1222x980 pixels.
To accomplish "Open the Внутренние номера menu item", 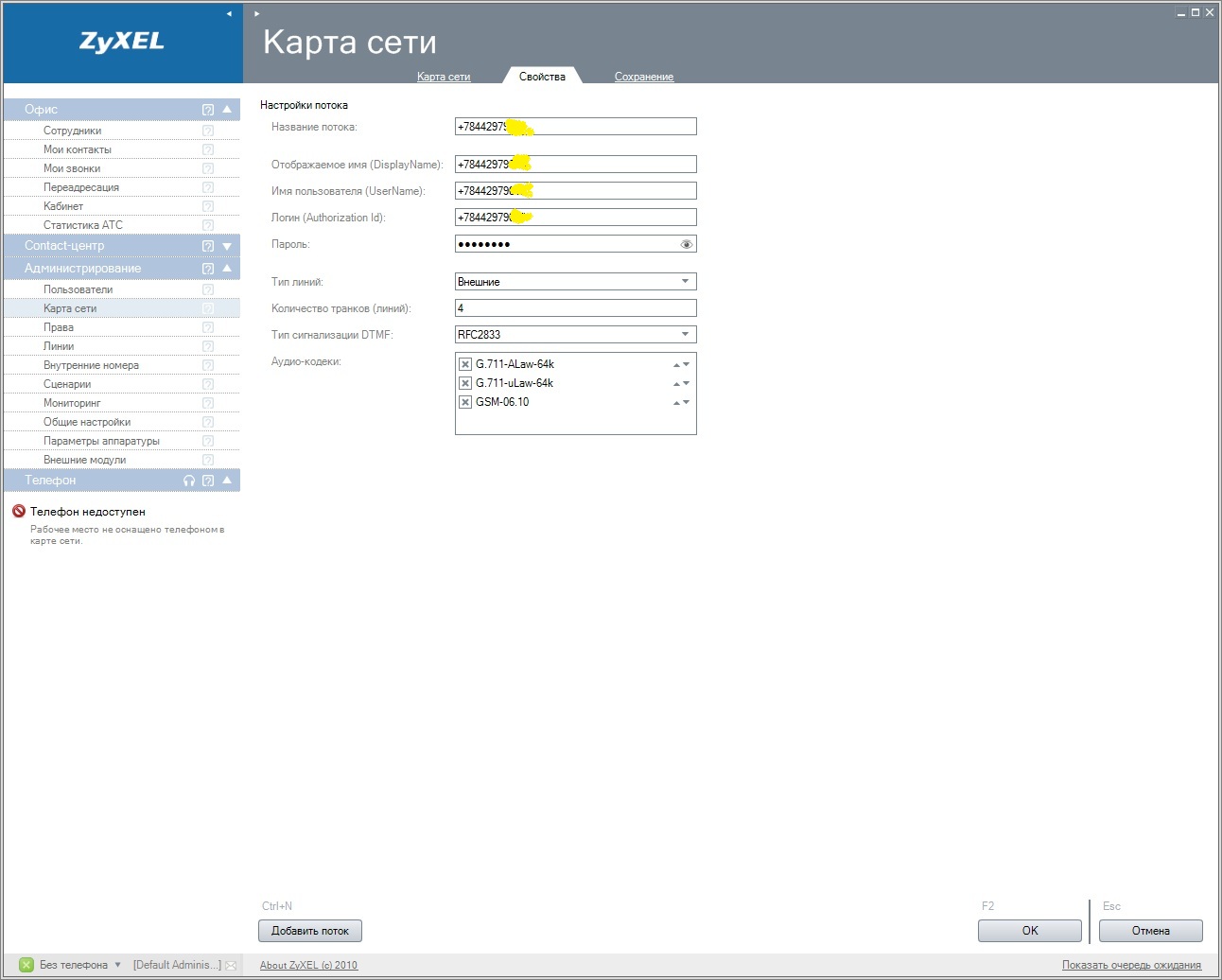I will click(91, 365).
